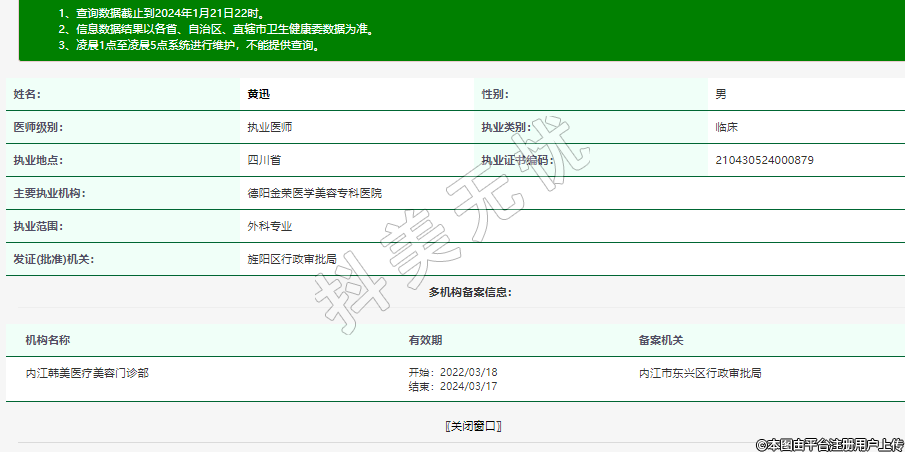Click the name value 黄迅
This screenshot has width=905, height=452.
click(x=259, y=94)
